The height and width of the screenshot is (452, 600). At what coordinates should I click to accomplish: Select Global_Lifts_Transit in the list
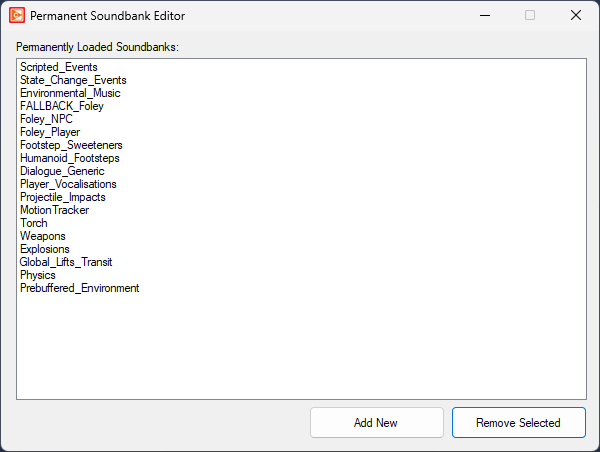pyautogui.click(x=66, y=262)
